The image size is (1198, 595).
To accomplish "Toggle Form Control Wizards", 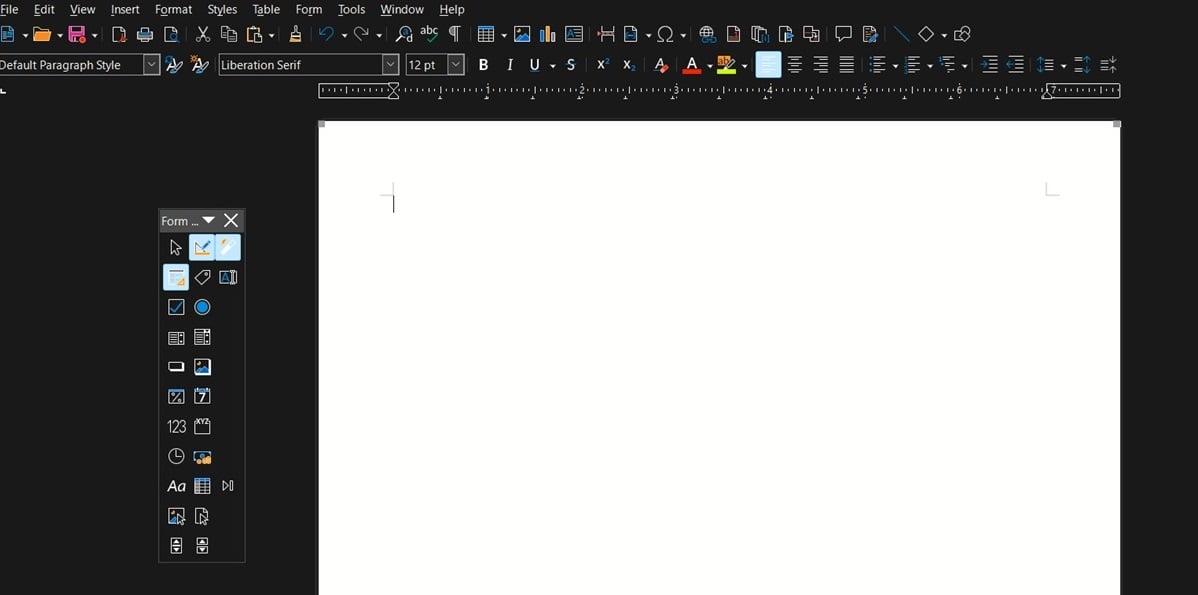I will coord(228,247).
